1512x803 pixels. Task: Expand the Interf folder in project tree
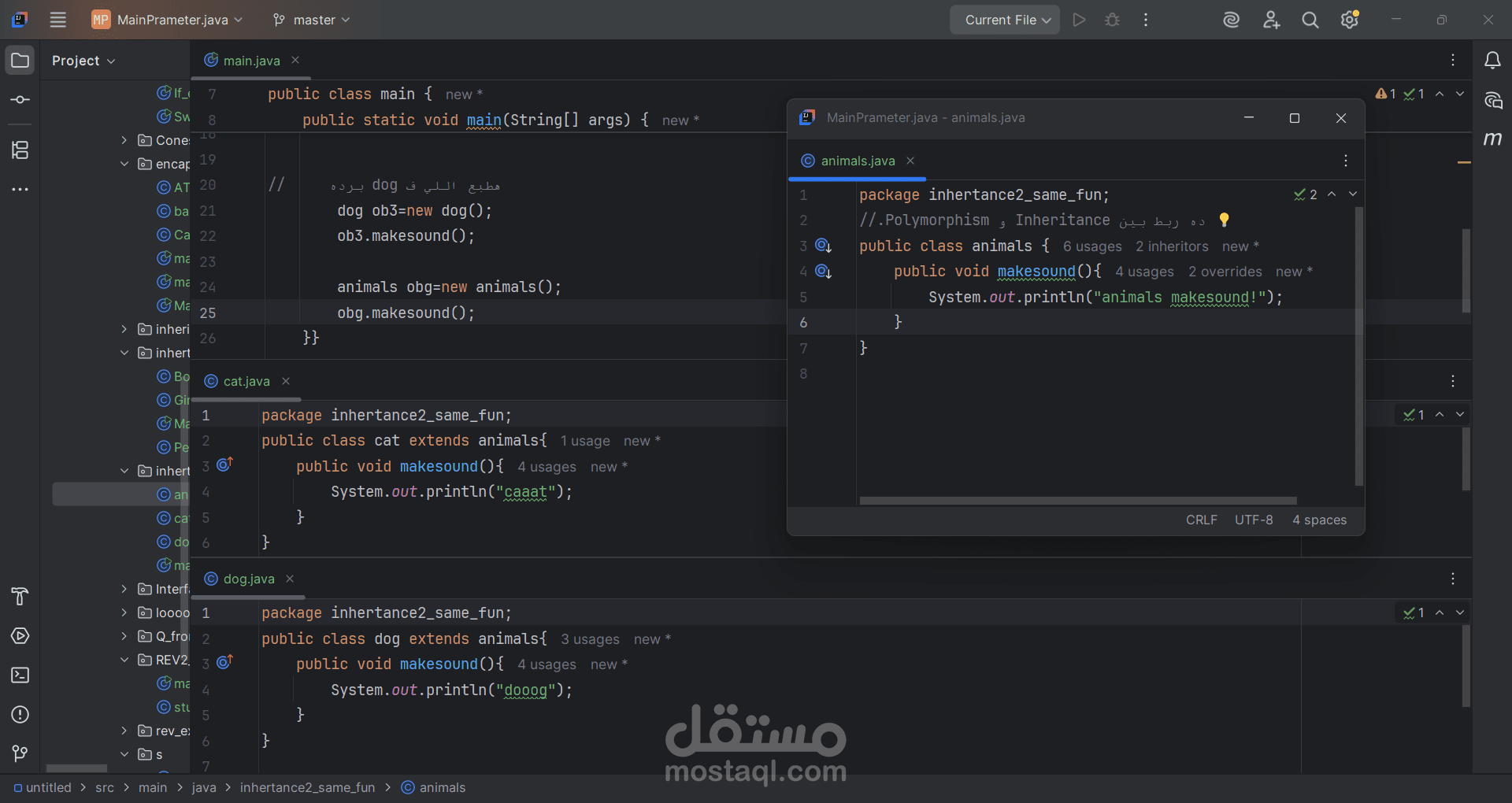click(124, 589)
